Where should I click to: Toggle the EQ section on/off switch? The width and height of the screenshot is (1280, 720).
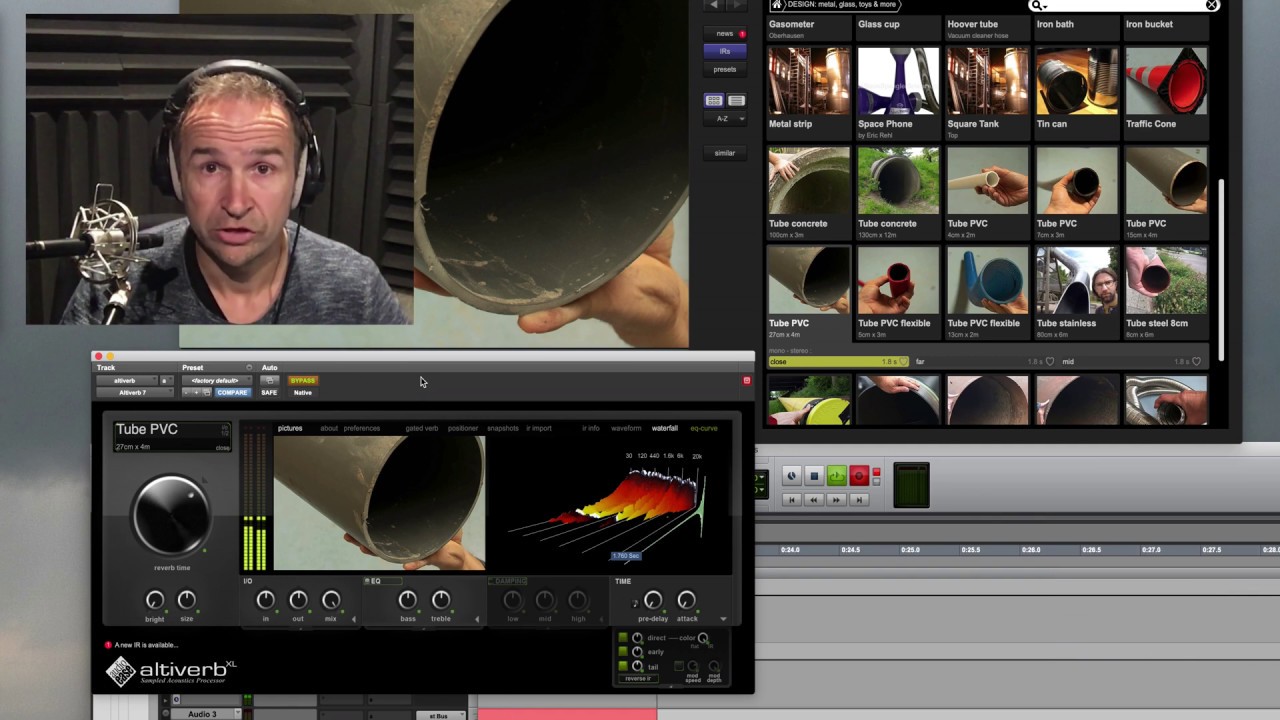pyautogui.click(x=367, y=581)
